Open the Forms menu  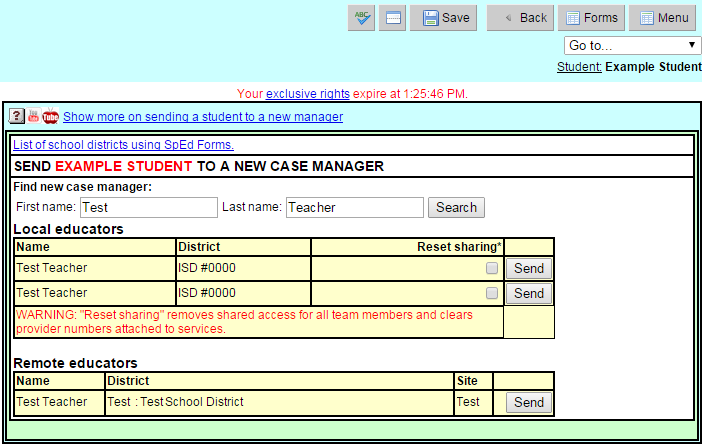[590, 18]
